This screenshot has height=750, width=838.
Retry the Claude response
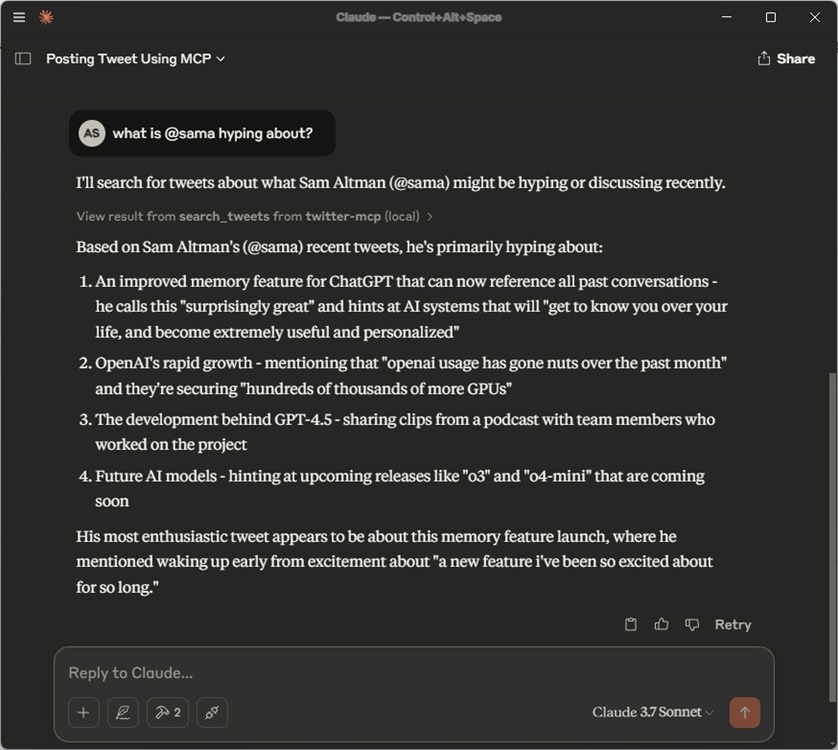click(x=732, y=624)
